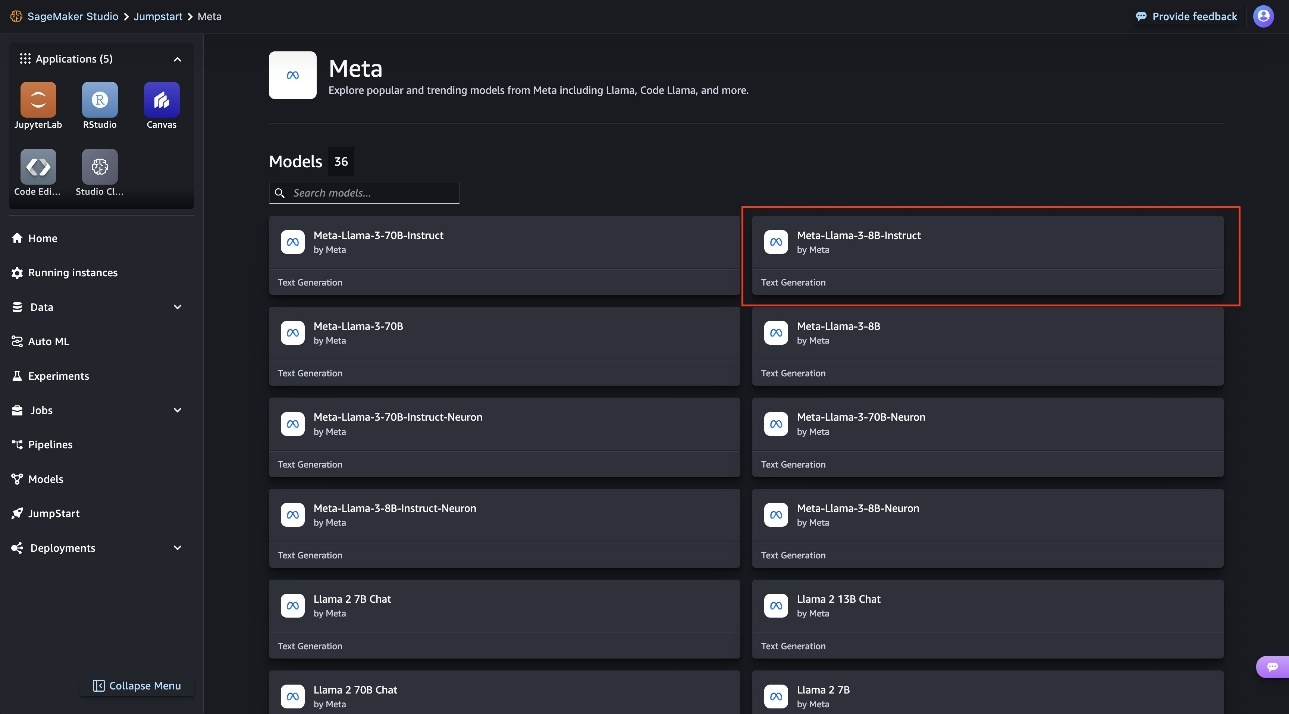Select Llama 2 7B model name
The width and height of the screenshot is (1289, 714).
coord(823,690)
